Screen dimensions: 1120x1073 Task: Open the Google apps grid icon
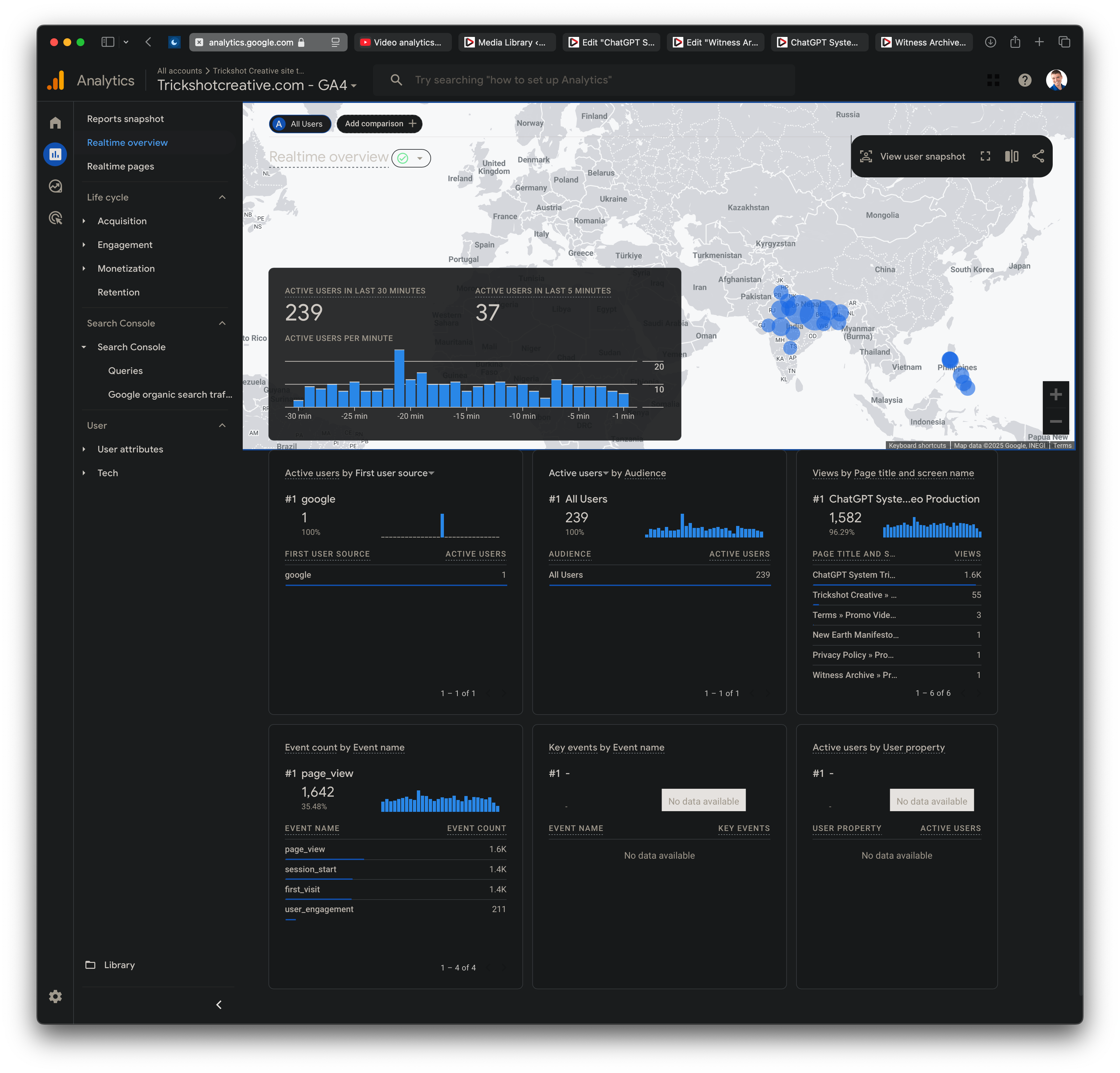993,80
